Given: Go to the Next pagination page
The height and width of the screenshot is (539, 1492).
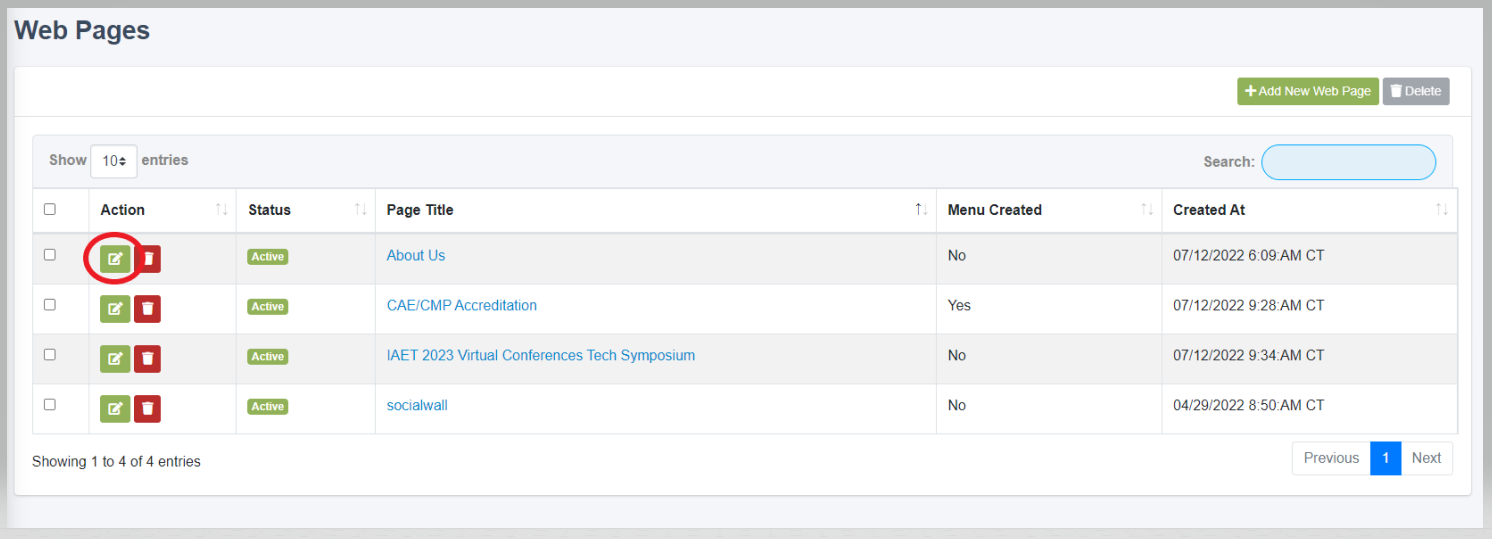Looking at the screenshot, I should point(1426,458).
